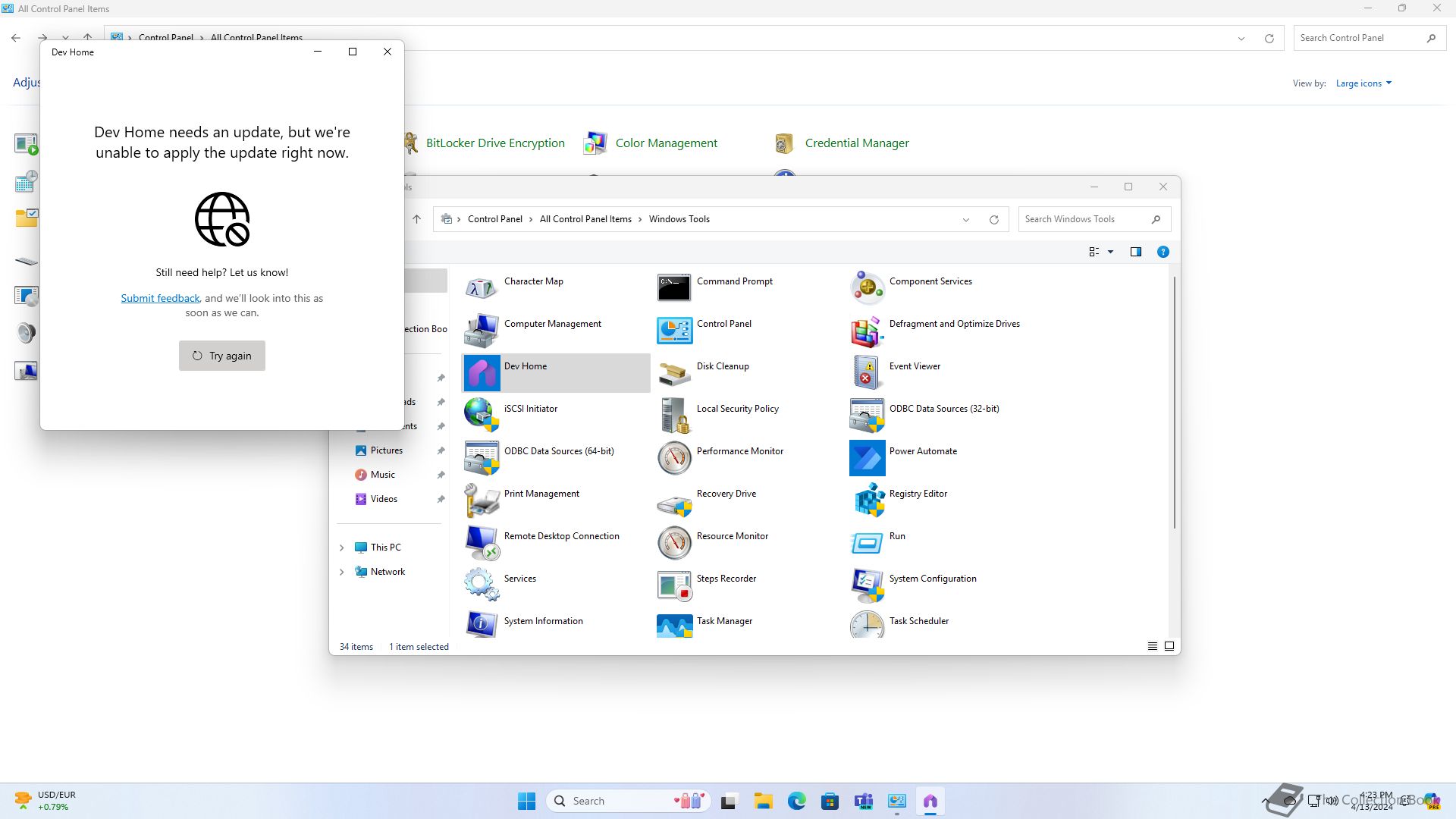The image size is (1456, 819).
Task: Open Control Panel icon in Windows Tools
Action: click(674, 331)
